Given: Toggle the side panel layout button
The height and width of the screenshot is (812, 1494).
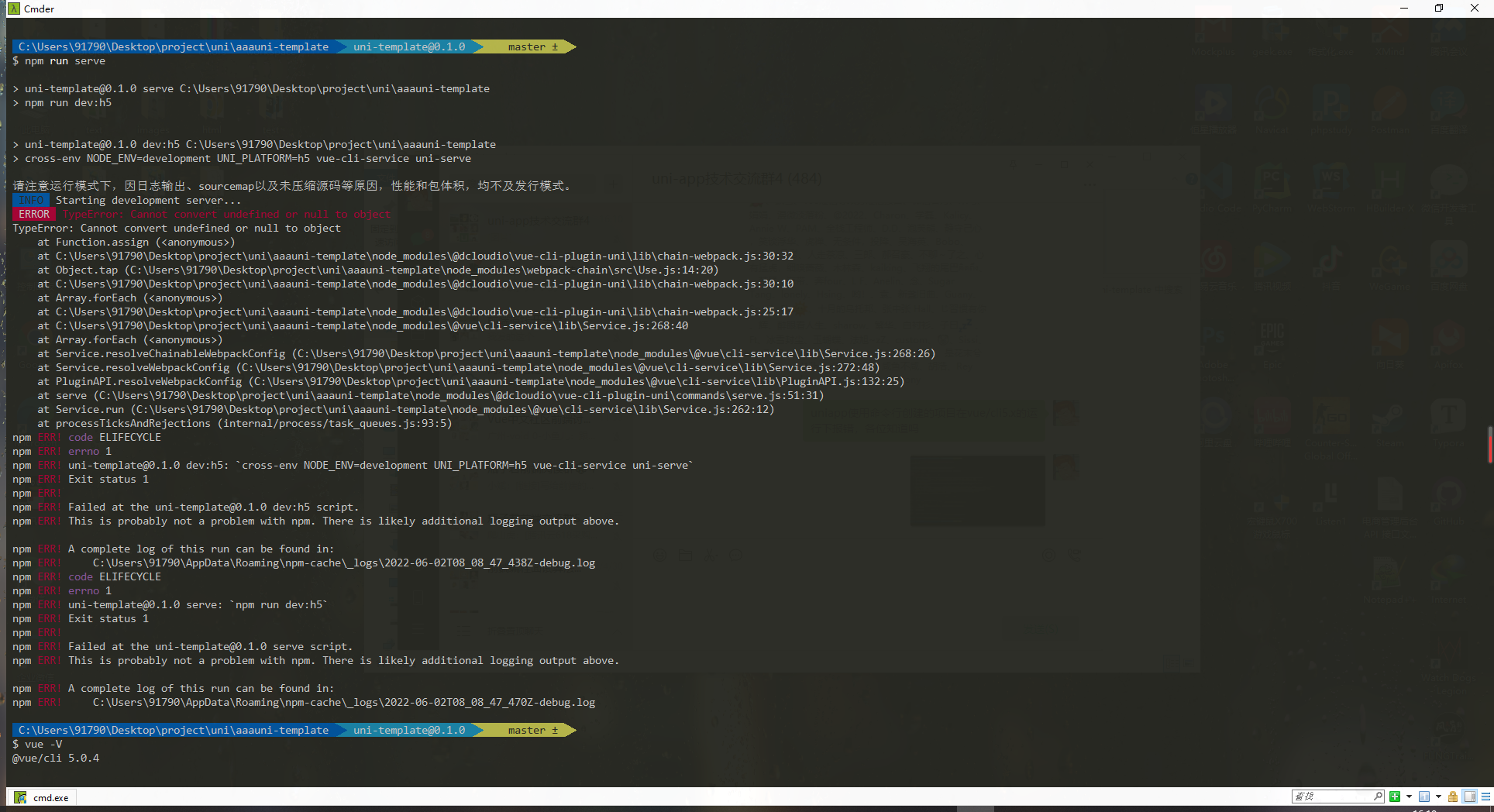Looking at the screenshot, I should pyautogui.click(x=1469, y=797).
